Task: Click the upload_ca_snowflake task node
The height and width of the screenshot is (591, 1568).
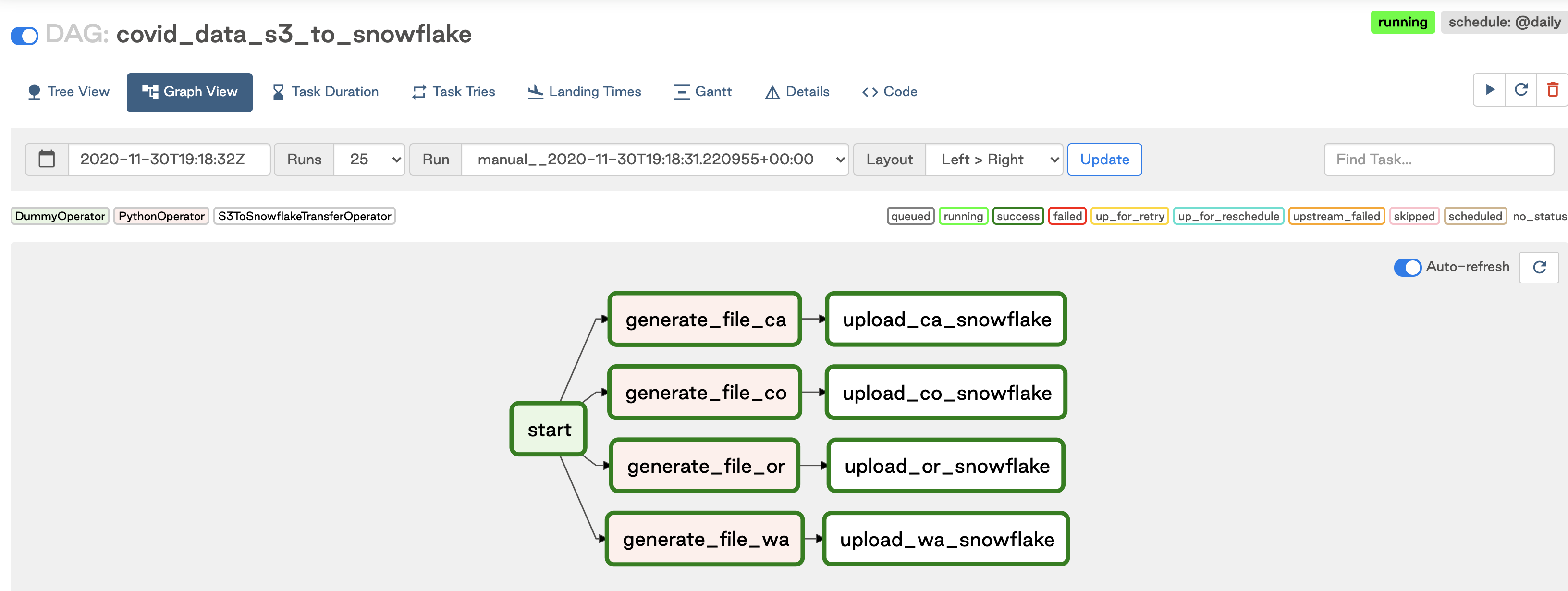Action: 946,320
